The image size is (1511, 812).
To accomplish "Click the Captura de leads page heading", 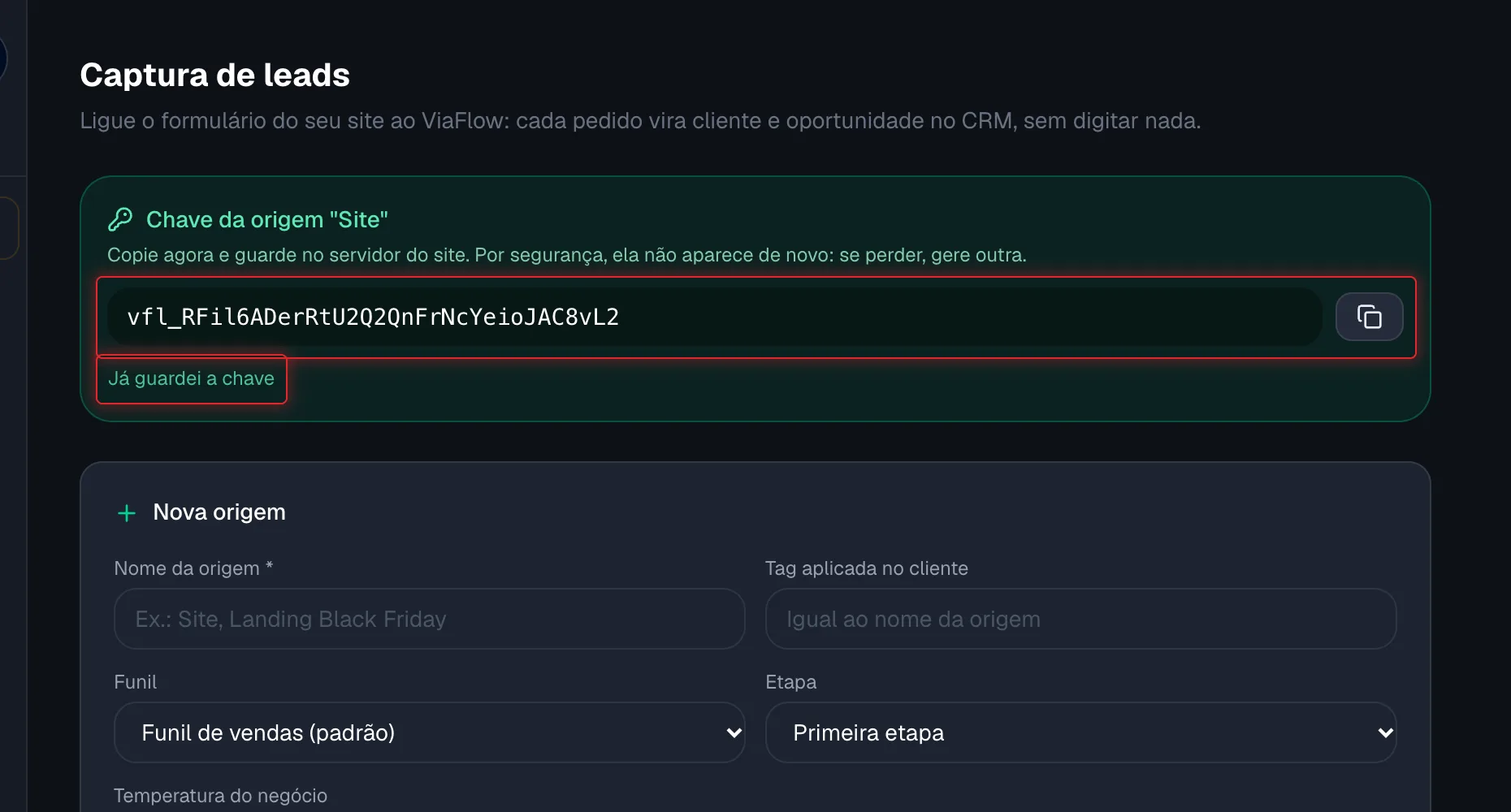I will pyautogui.click(x=215, y=75).
